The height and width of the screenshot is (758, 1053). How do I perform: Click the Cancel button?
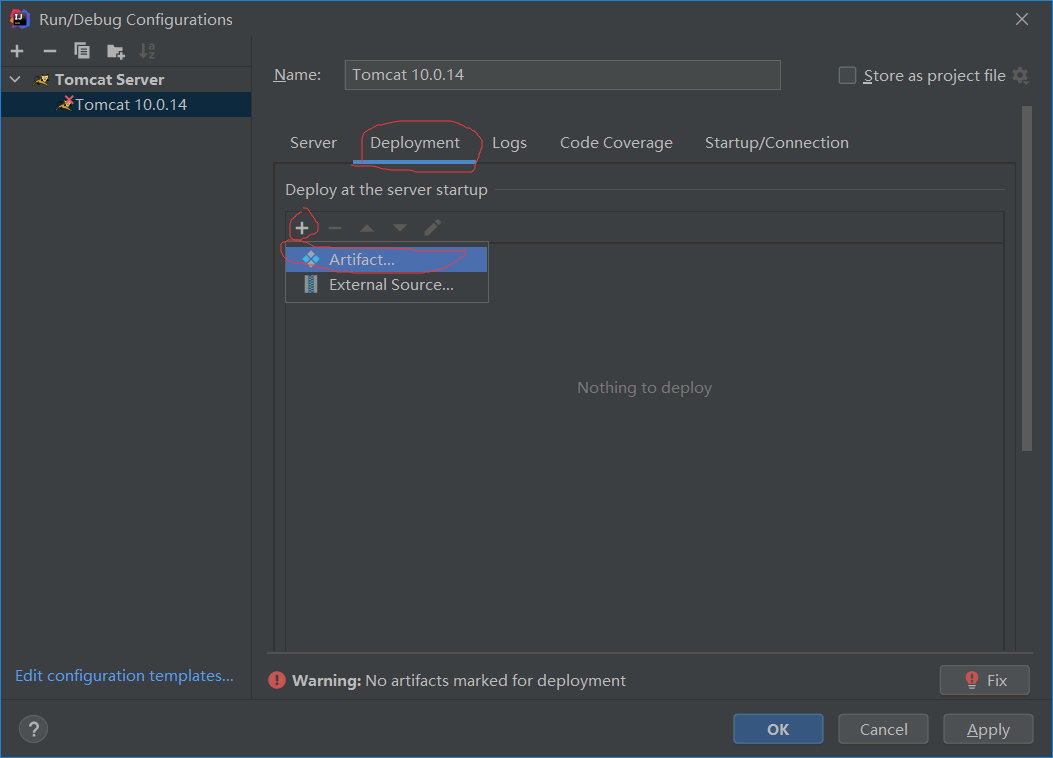(x=883, y=729)
